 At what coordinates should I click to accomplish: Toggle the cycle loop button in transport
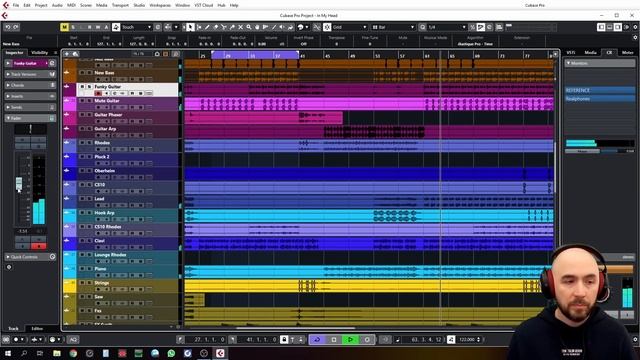point(317,339)
